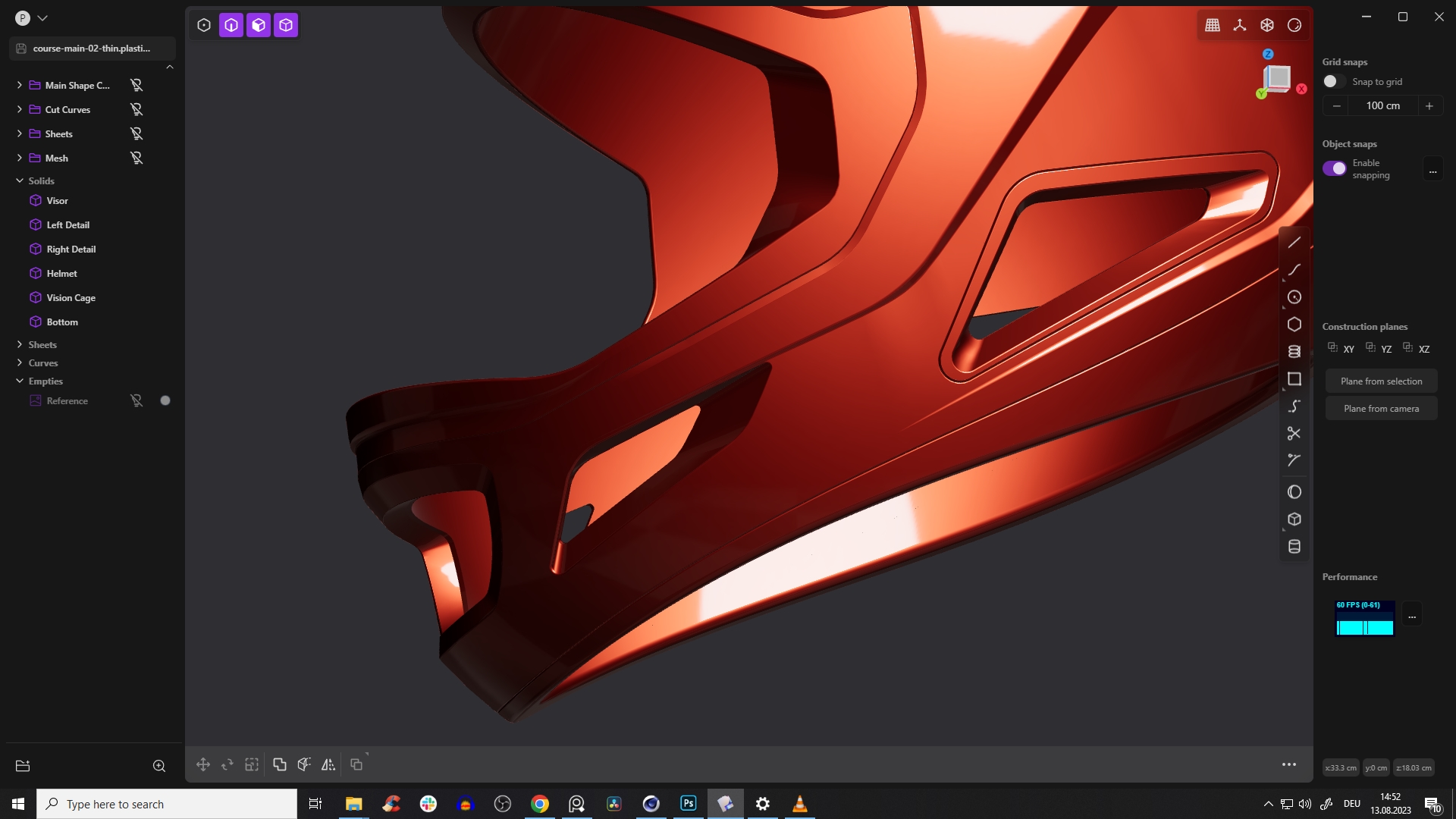Select the Helmet solid in outliner
This screenshot has width=1456, height=819.
[63, 273]
